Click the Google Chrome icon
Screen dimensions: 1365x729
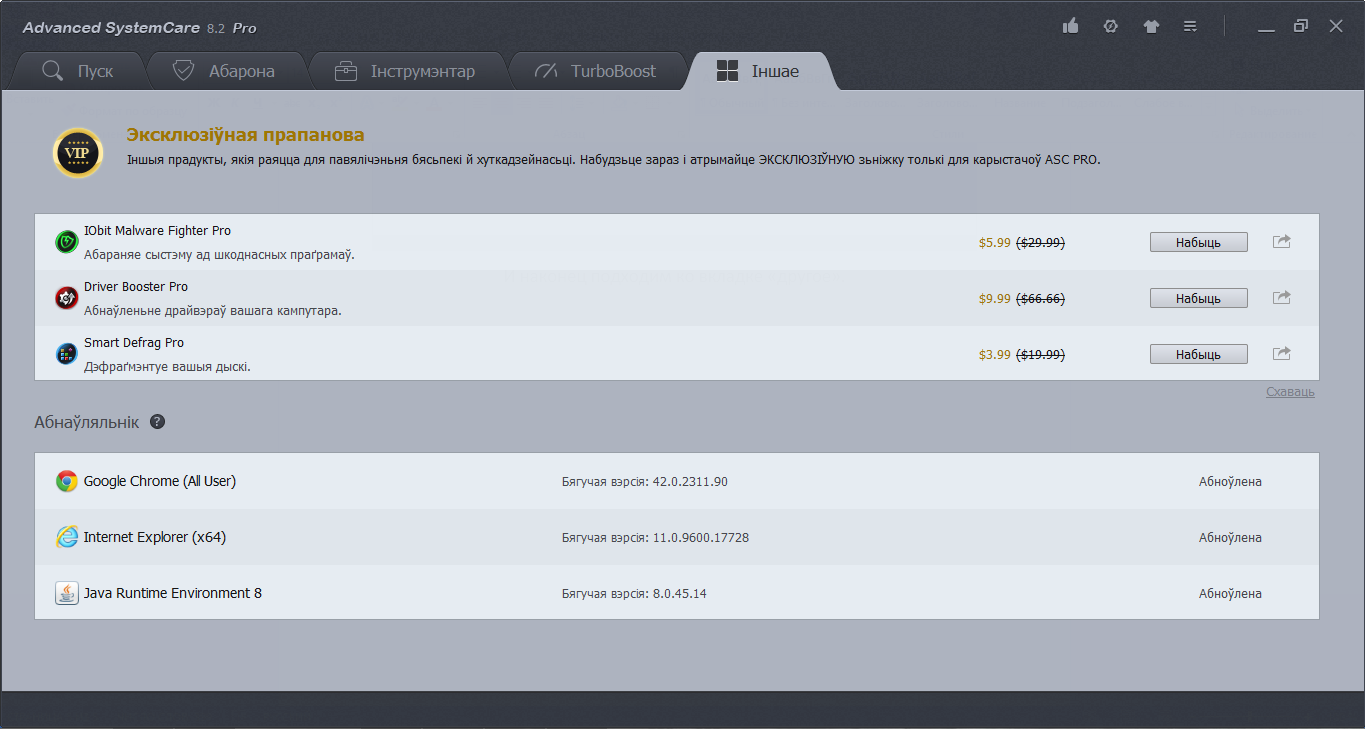[67, 481]
